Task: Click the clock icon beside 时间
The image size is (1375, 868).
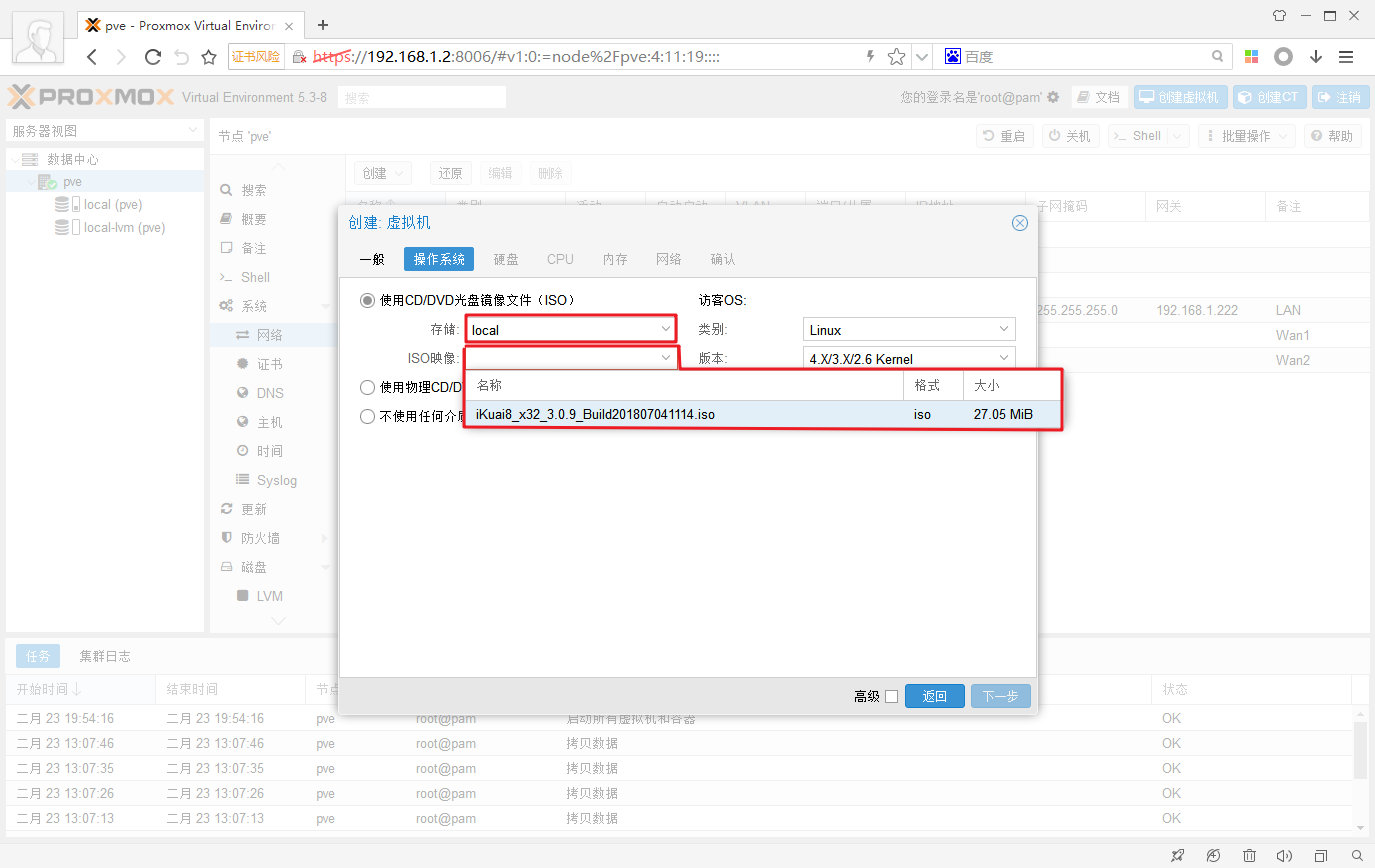Action: pos(242,451)
